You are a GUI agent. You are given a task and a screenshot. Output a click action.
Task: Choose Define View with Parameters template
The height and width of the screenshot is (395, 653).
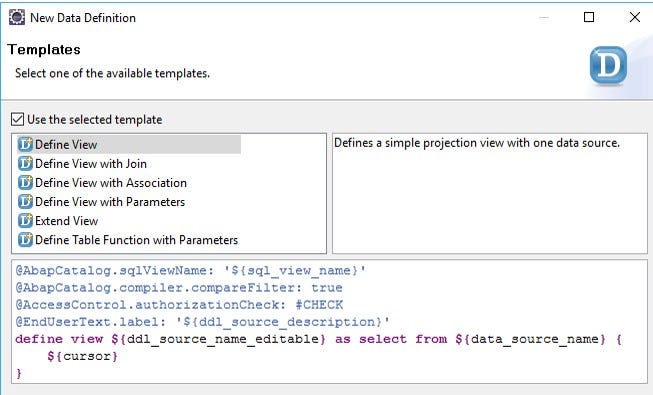(110, 202)
